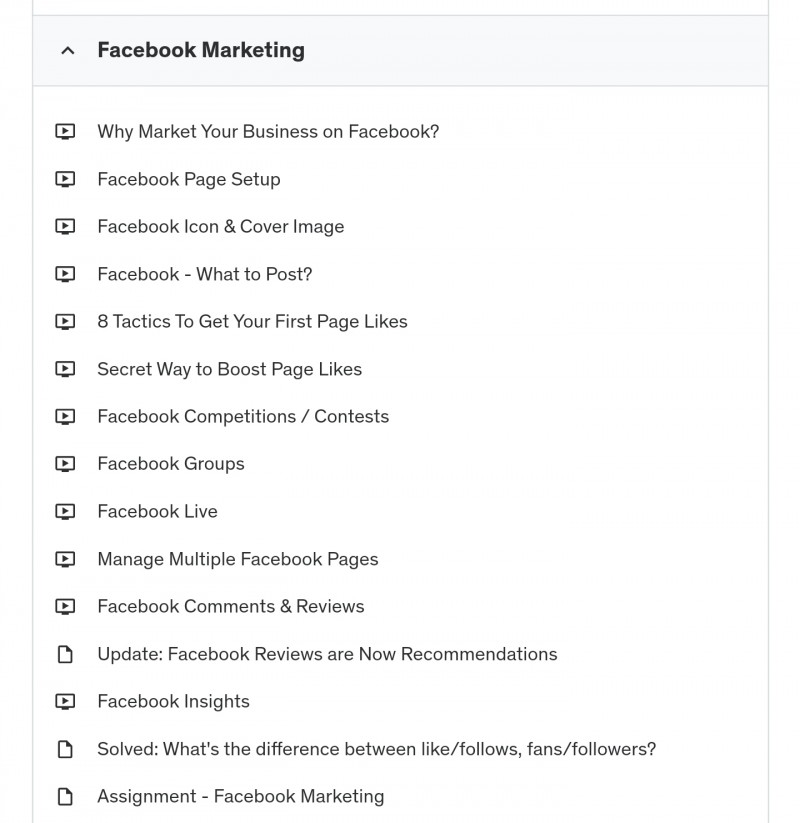Open Facebook - What to Post? lecture

pyautogui.click(x=205, y=275)
